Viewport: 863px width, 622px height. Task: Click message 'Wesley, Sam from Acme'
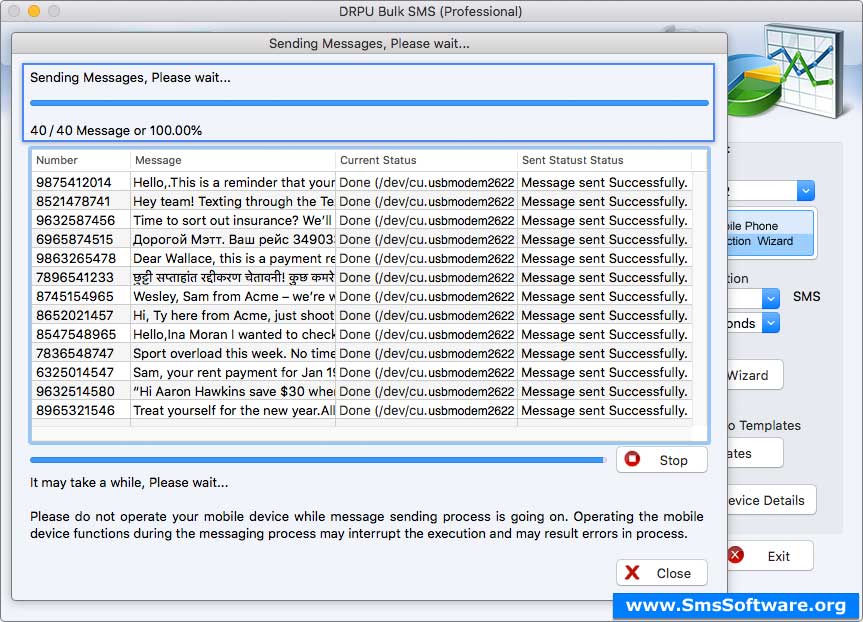[233, 296]
